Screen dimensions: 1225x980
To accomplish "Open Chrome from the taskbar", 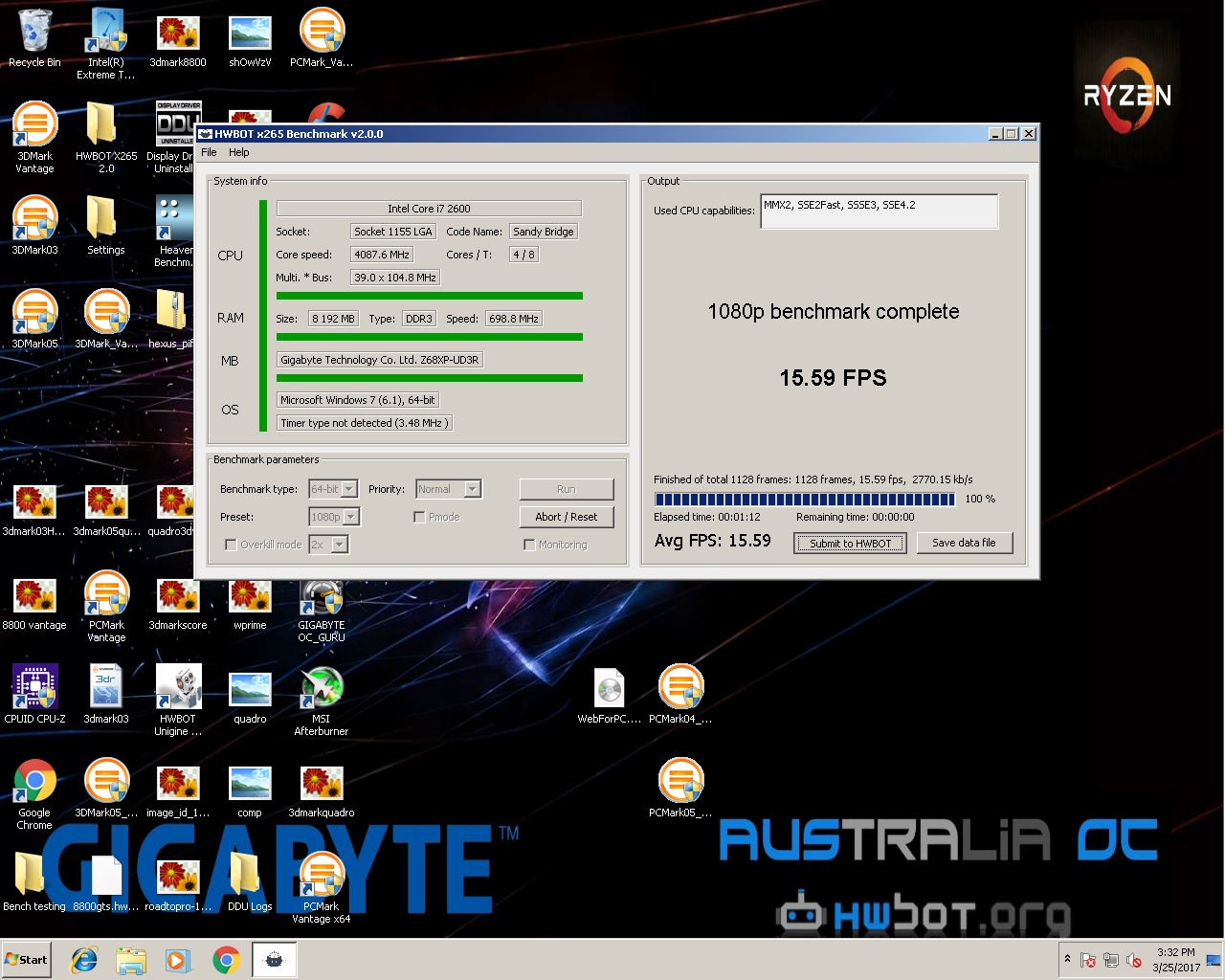I will coord(226,960).
